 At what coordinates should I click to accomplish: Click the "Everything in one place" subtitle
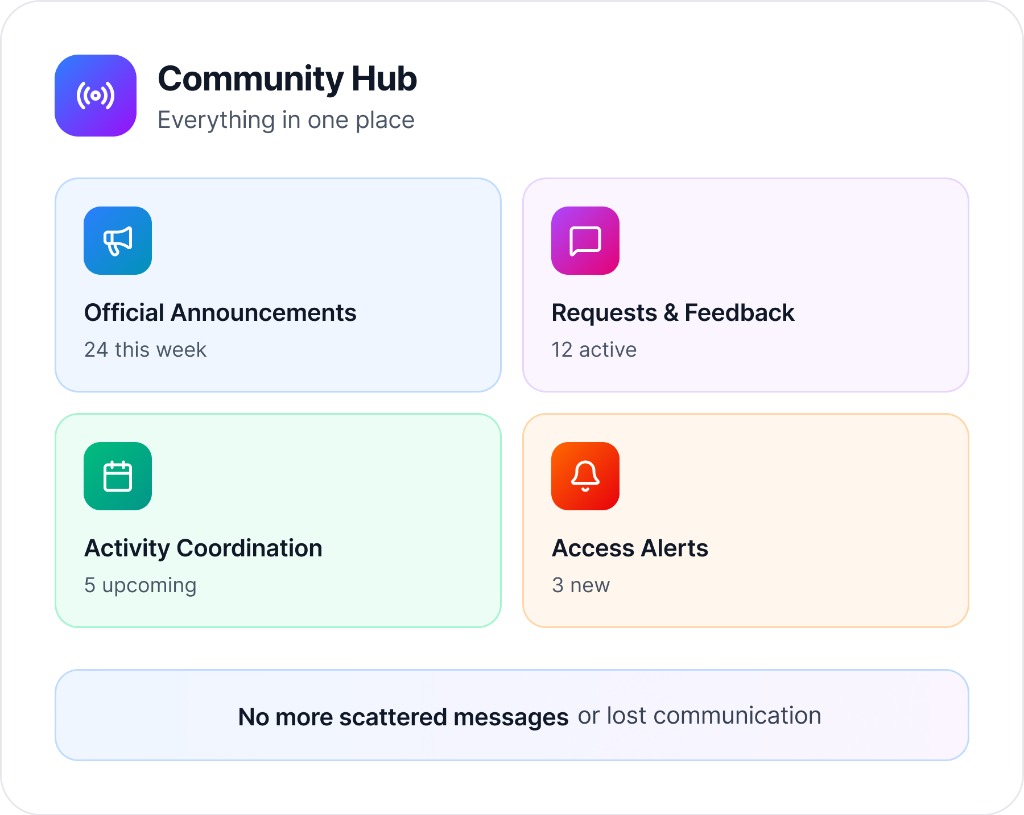tap(286, 120)
